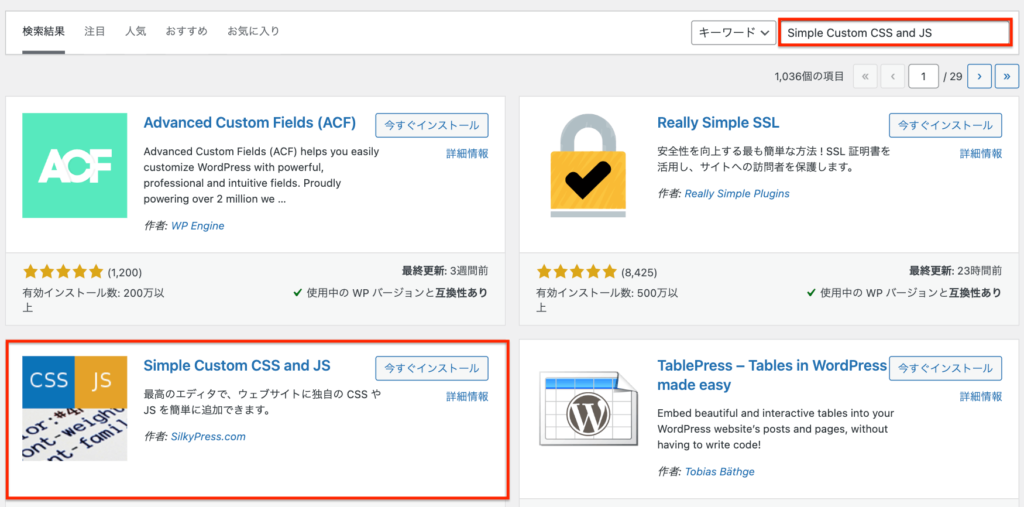1024x507 pixels.
Task: Click the TablePress plugin icon
Action: tap(588, 408)
